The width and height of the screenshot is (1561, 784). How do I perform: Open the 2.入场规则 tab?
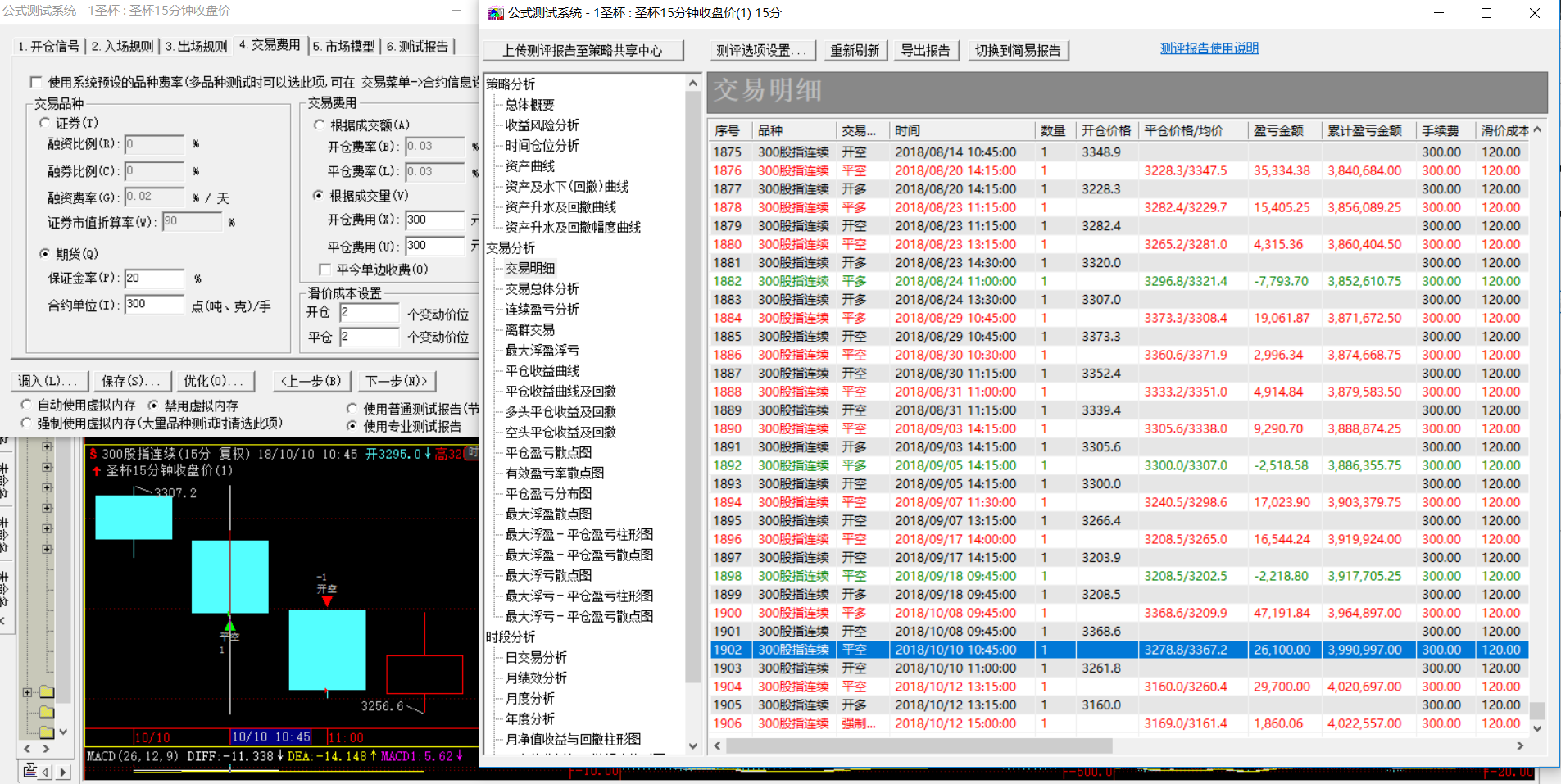point(122,47)
